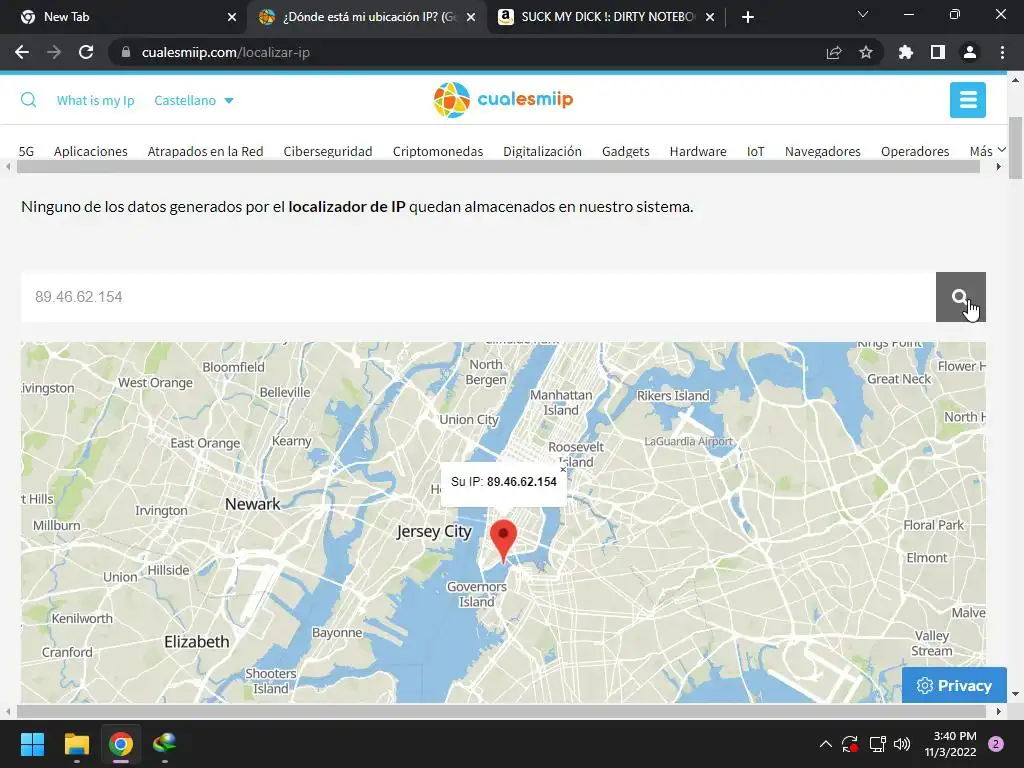Screen dimensions: 1024x768
Task: Close the cualesmiip tab
Action: tap(471, 17)
